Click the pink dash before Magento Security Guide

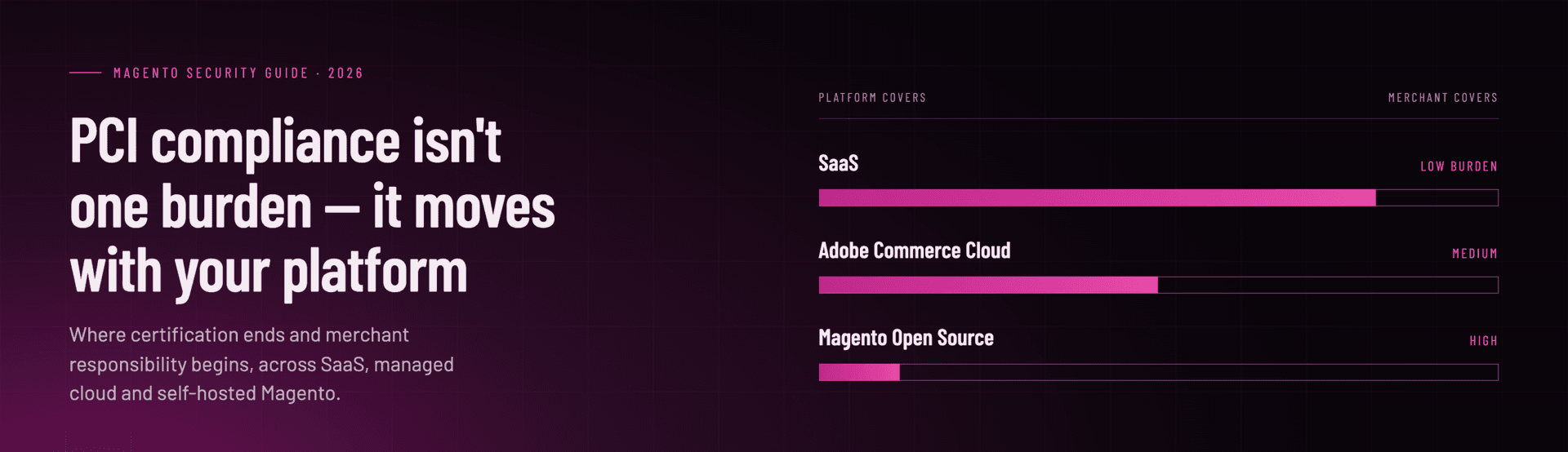click(85, 73)
